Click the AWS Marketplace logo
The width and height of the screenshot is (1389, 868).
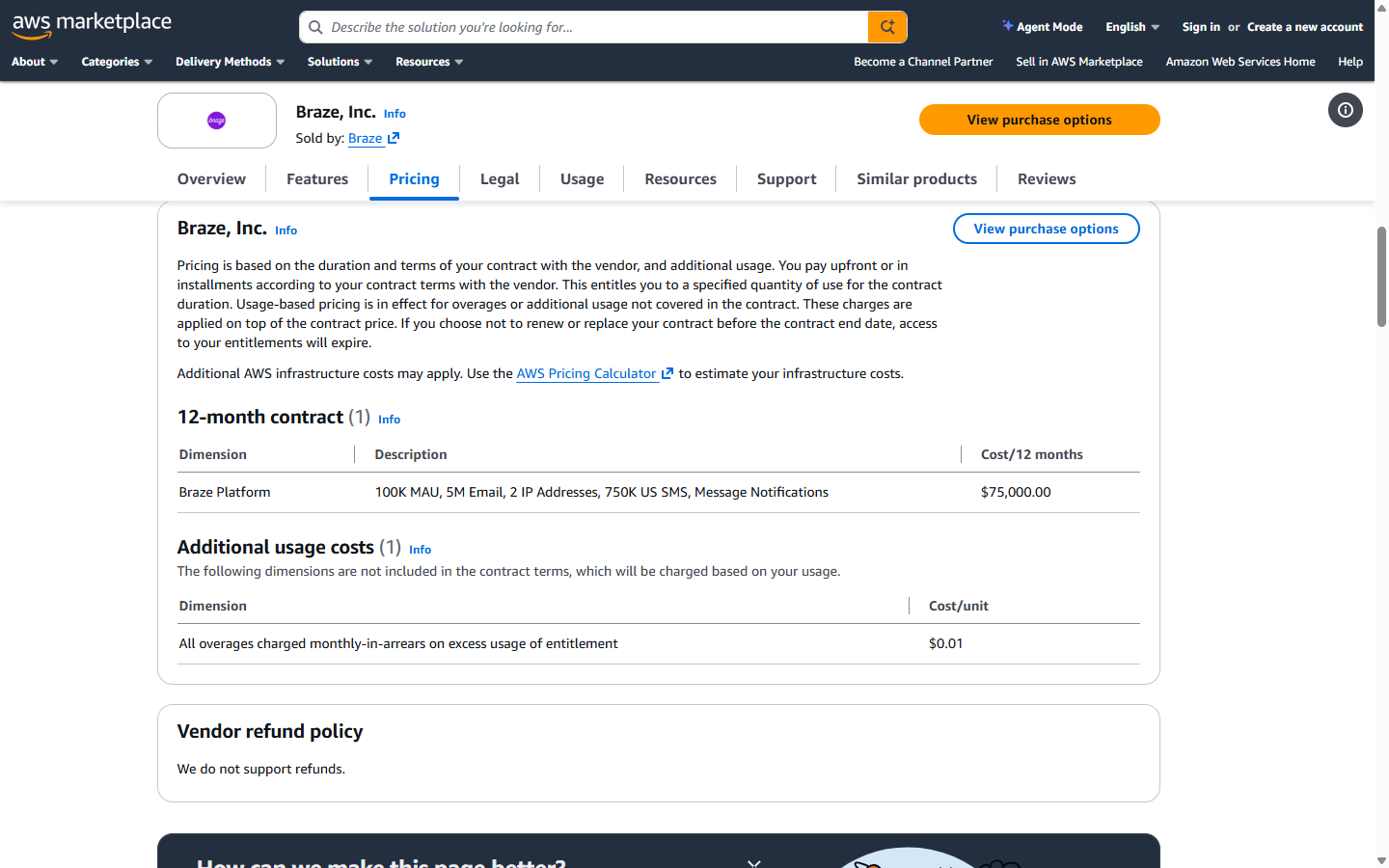92,25
